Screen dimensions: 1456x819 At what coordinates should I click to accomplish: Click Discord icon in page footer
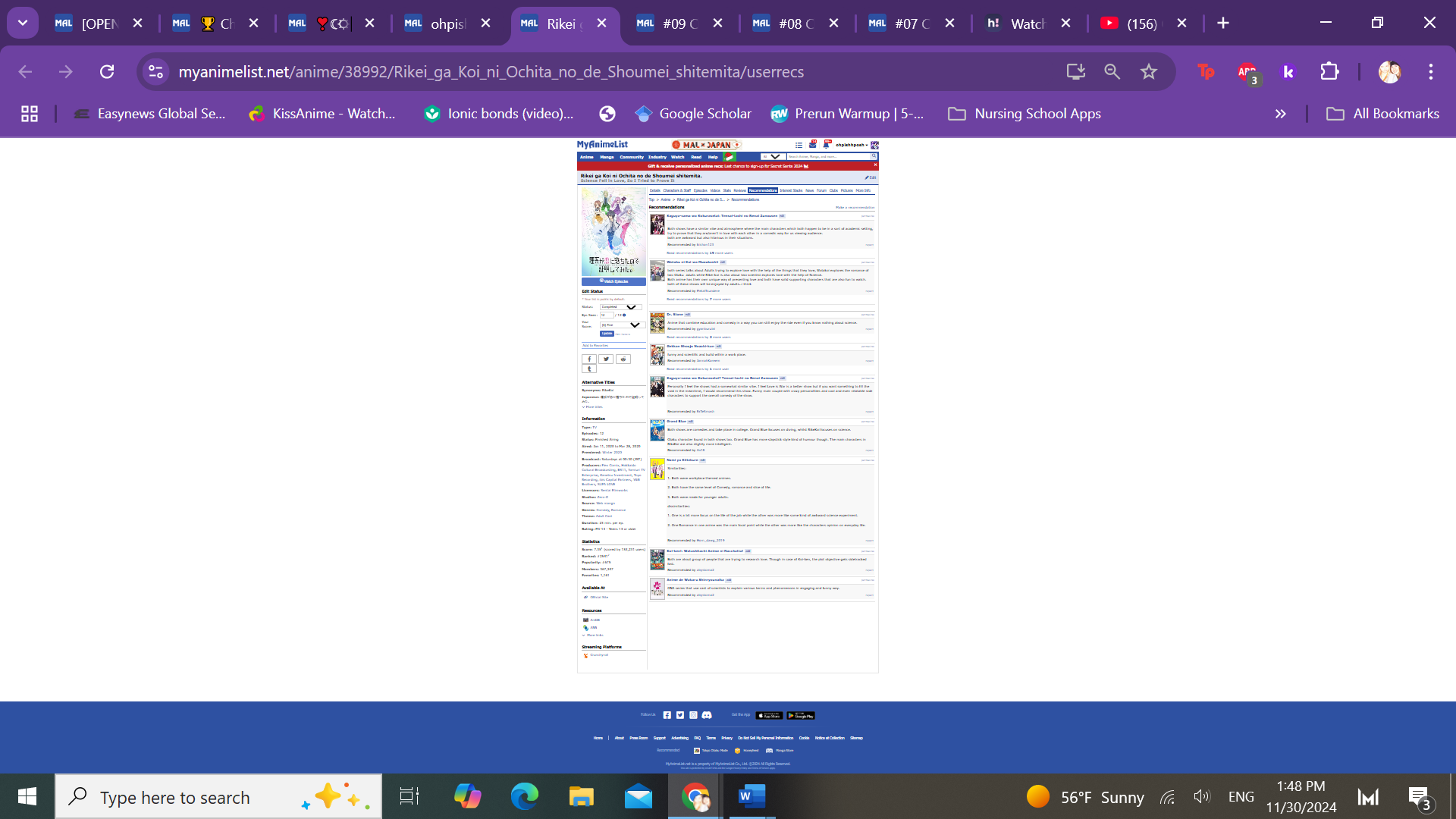707,715
